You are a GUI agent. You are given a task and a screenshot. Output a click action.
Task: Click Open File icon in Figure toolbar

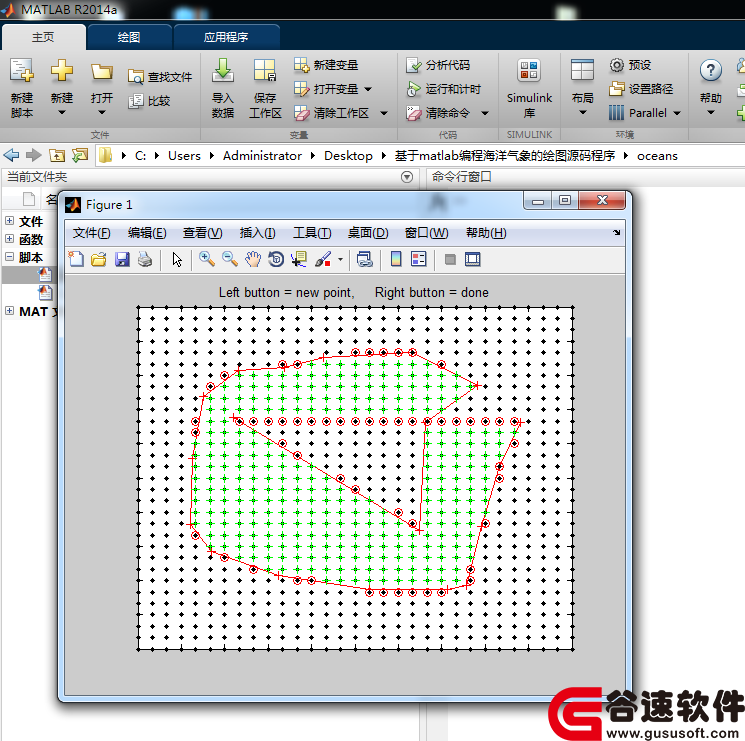pos(99,259)
